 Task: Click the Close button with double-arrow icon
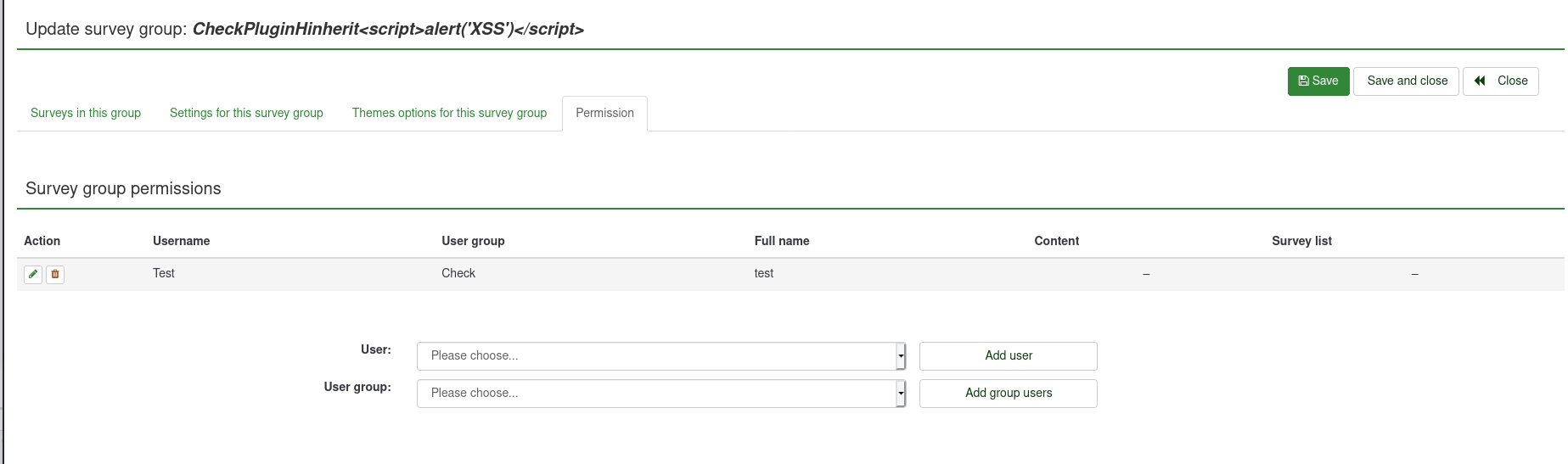pyautogui.click(x=1500, y=81)
